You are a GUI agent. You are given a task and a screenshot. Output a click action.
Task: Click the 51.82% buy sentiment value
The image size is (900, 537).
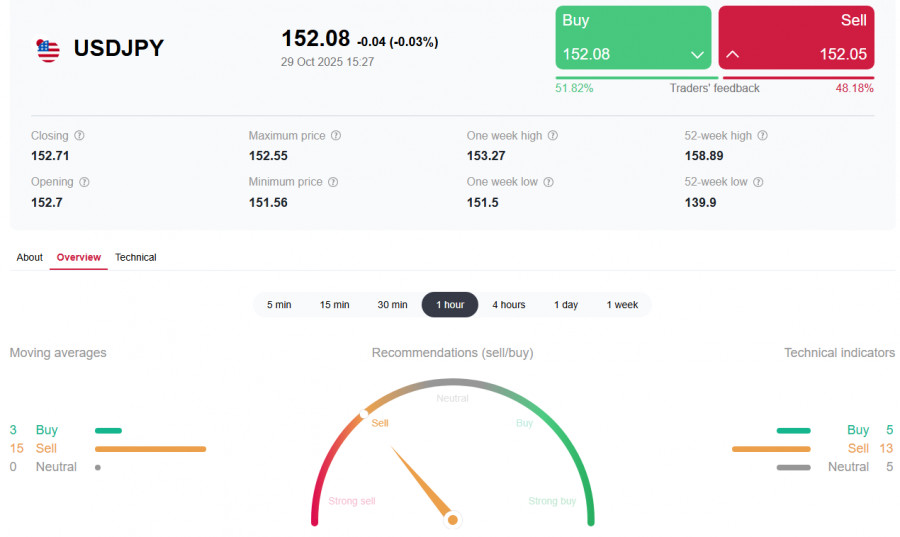(x=574, y=88)
